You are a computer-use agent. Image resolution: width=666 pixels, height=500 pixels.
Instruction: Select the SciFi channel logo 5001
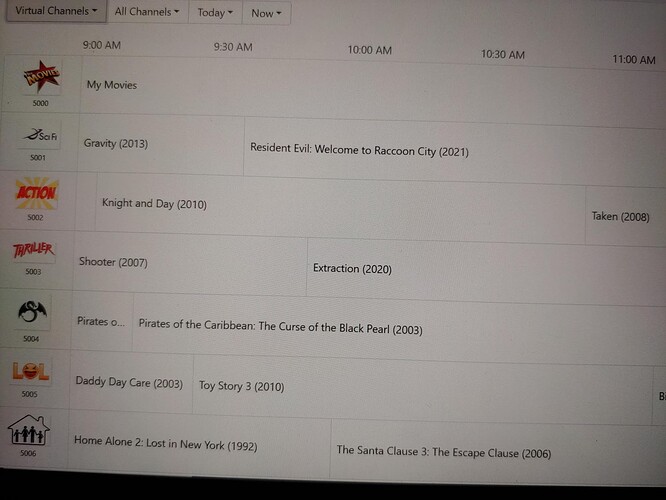pos(39,135)
